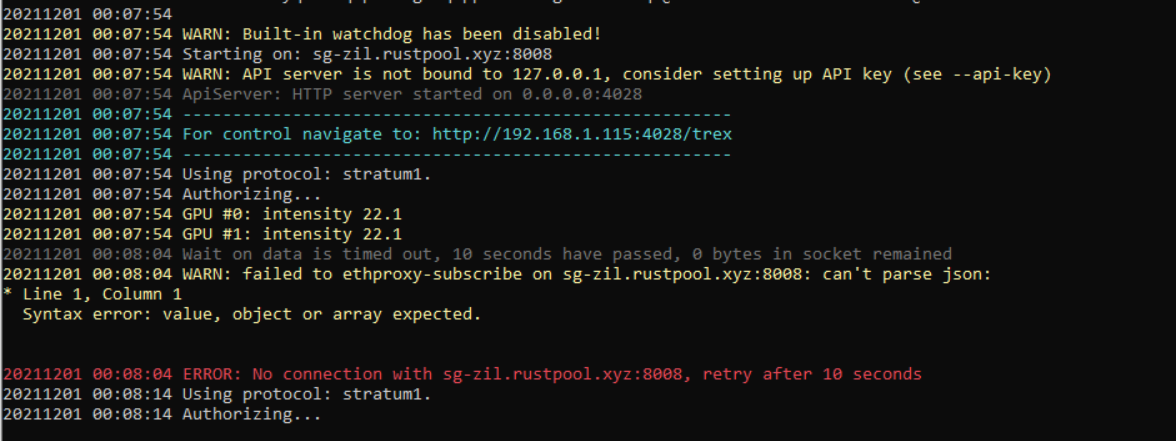Click the ApiServer HTTP server started line
The width and height of the screenshot is (1176, 441).
click(322, 94)
